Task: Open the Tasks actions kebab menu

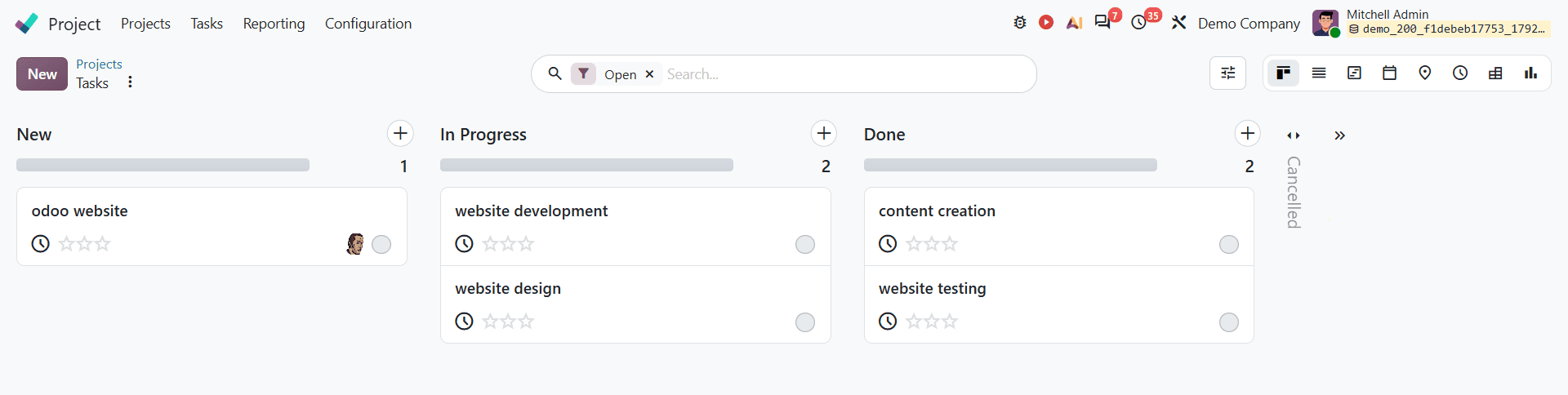Action: coord(130,82)
